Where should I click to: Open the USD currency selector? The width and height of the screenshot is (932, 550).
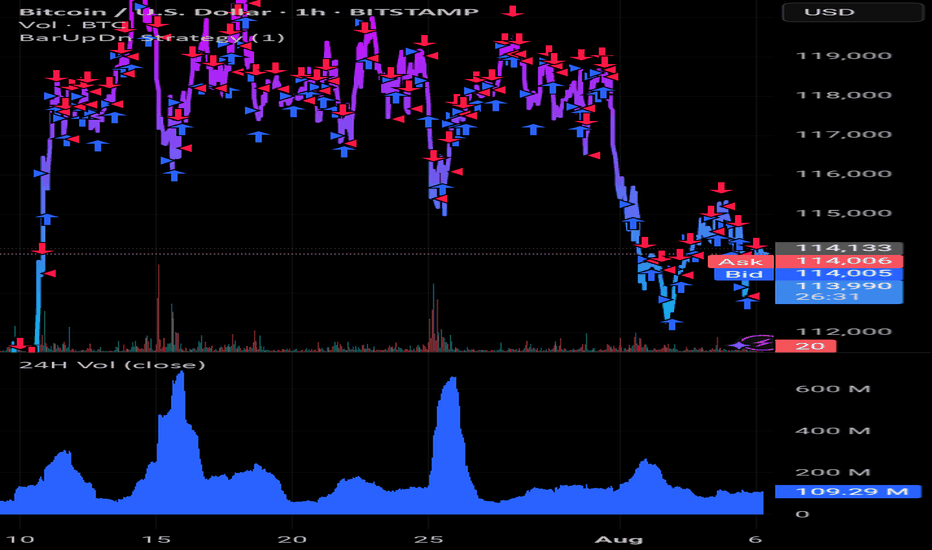(853, 12)
